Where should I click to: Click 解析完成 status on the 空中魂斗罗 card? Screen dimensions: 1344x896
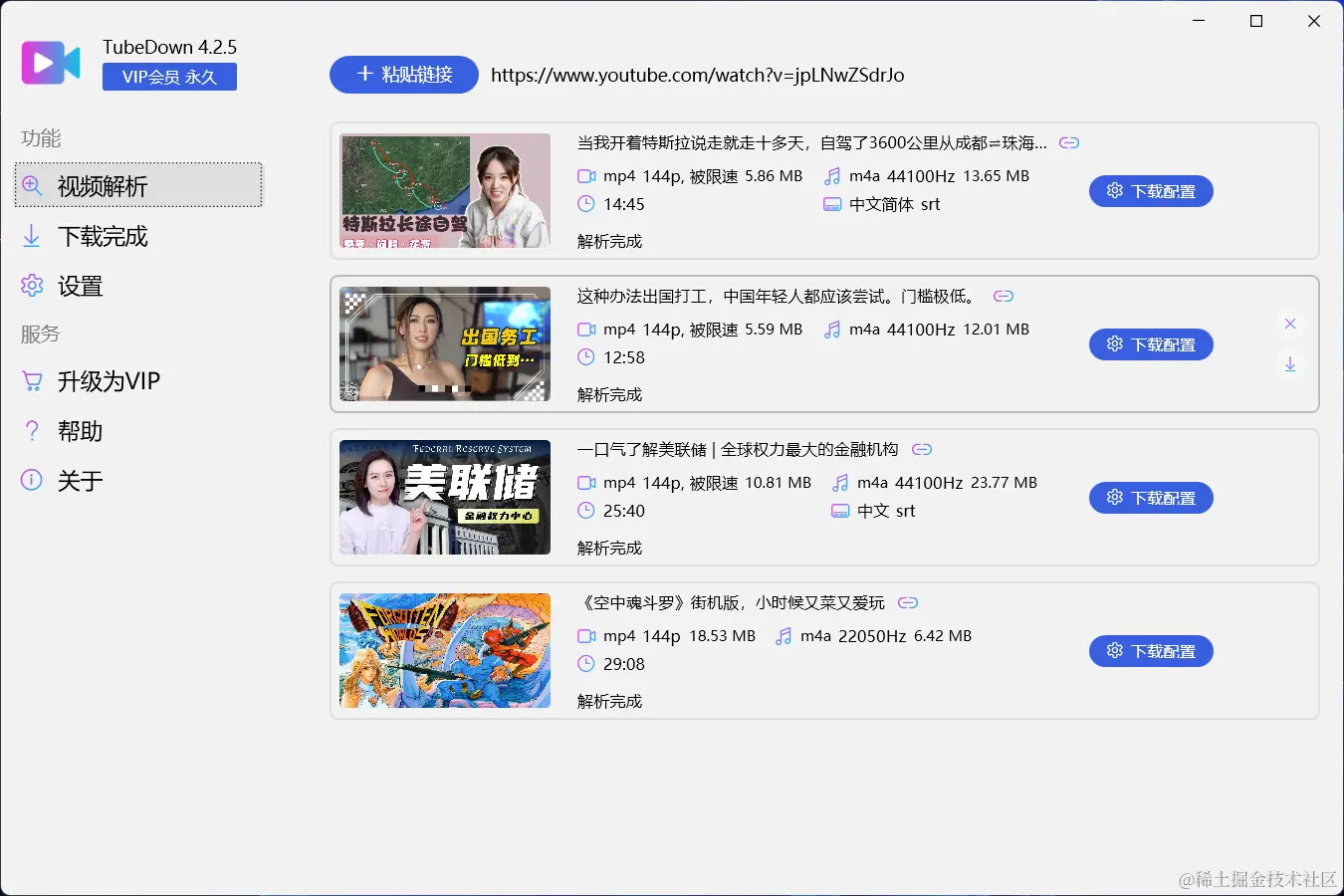[610, 702]
